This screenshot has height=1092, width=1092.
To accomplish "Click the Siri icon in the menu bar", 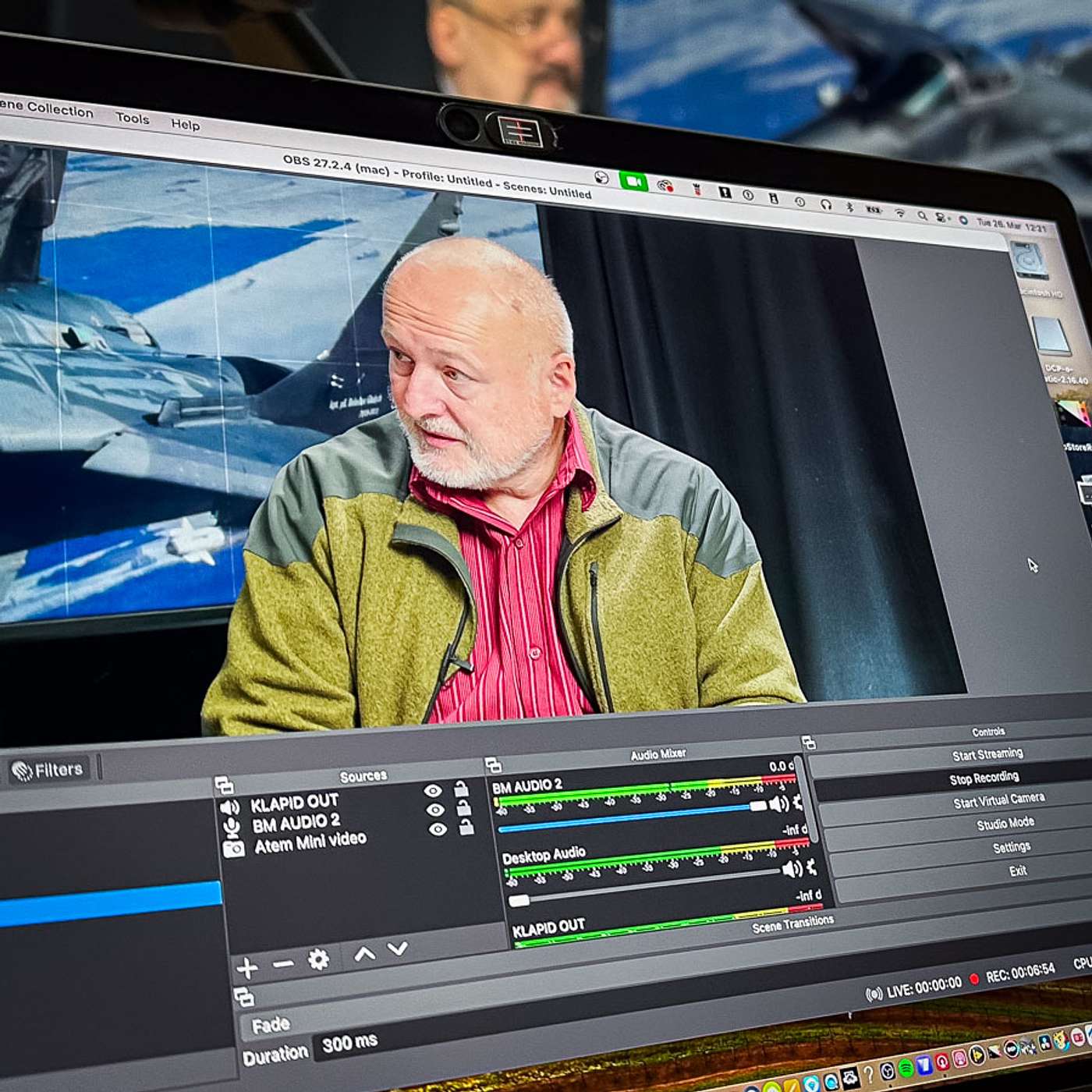I will click(963, 220).
